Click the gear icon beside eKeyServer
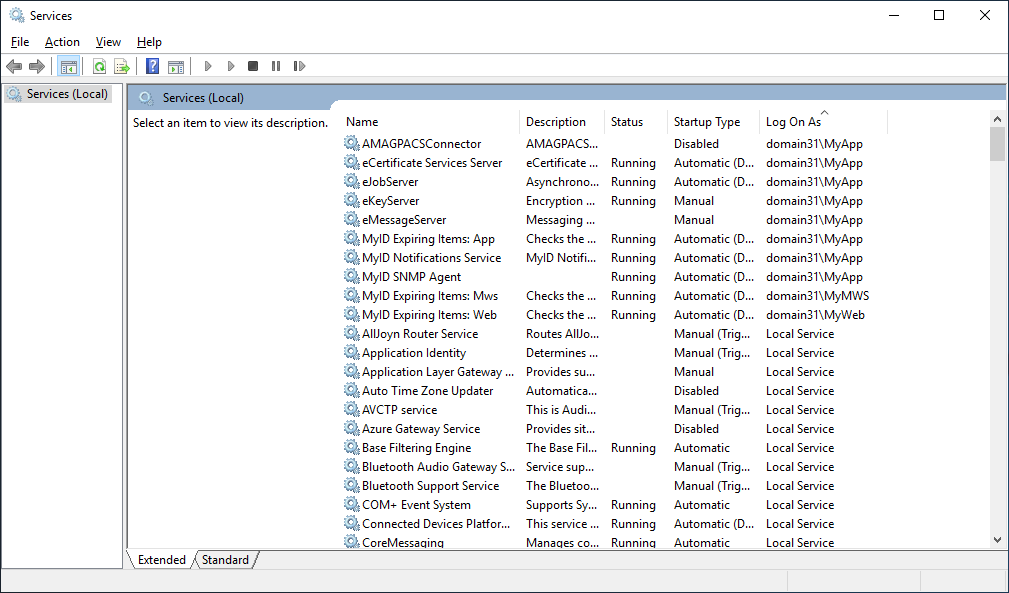 [x=351, y=201]
